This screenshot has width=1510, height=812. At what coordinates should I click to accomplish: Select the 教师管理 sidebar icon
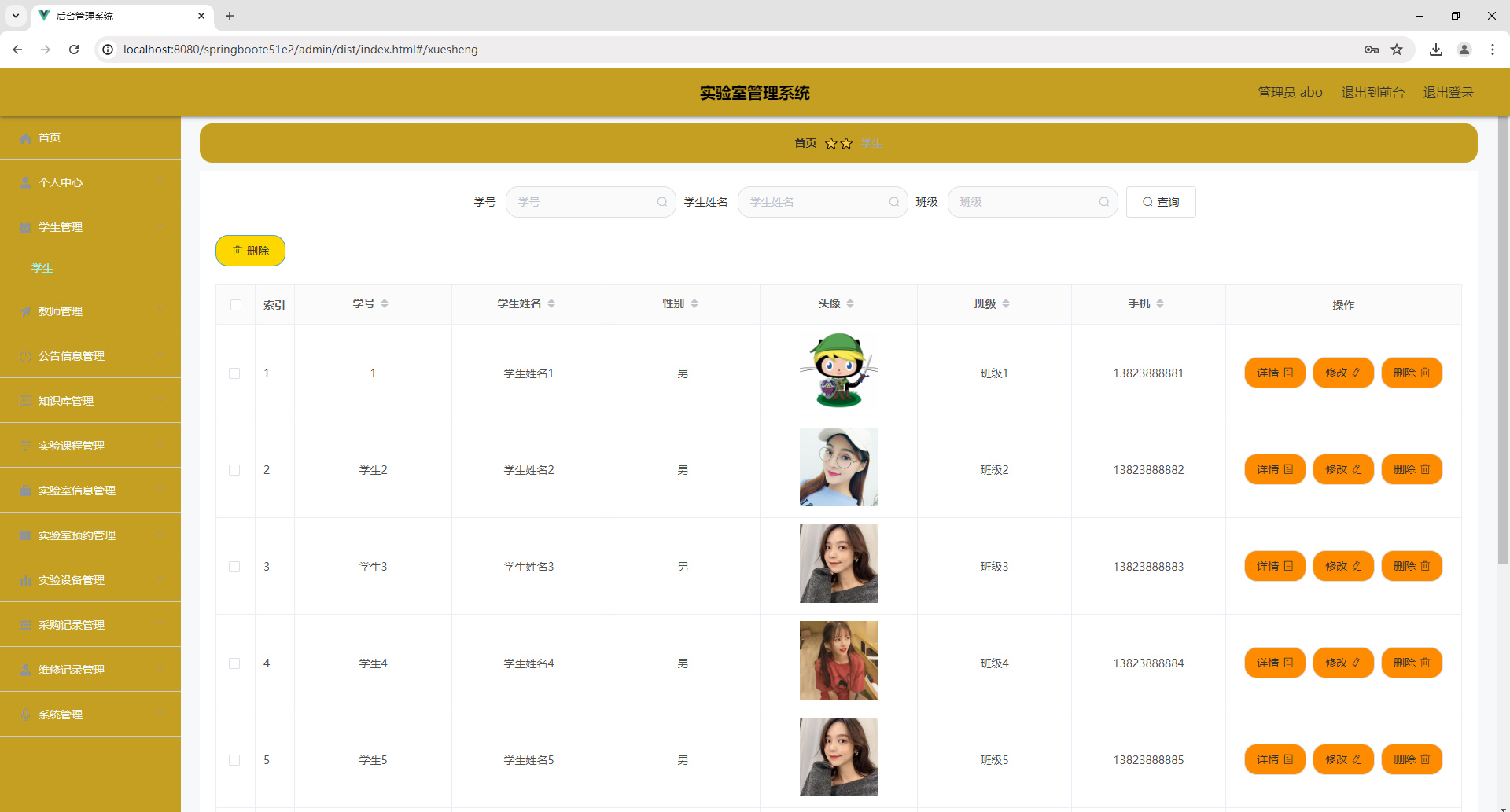click(26, 310)
